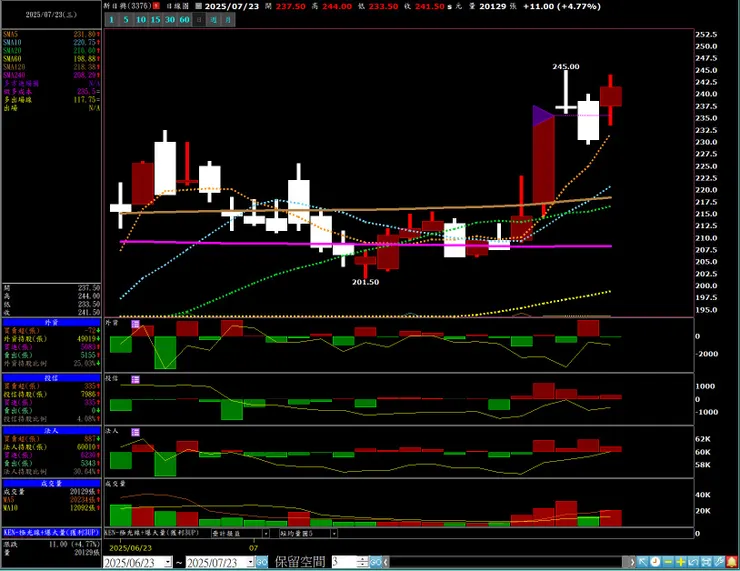Click the blue 外資 panel header

pos(51,322)
